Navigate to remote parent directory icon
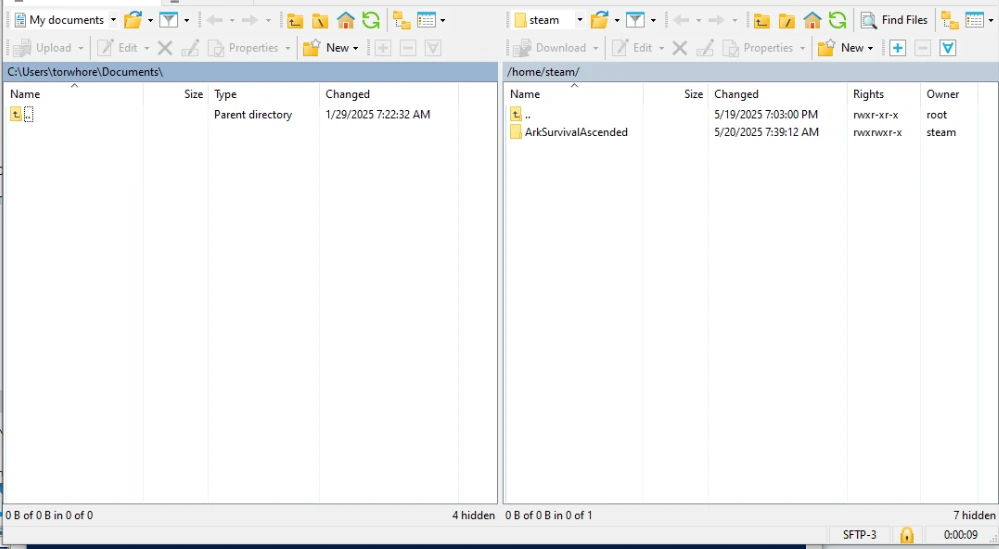The height and width of the screenshot is (549, 999). pos(762,20)
